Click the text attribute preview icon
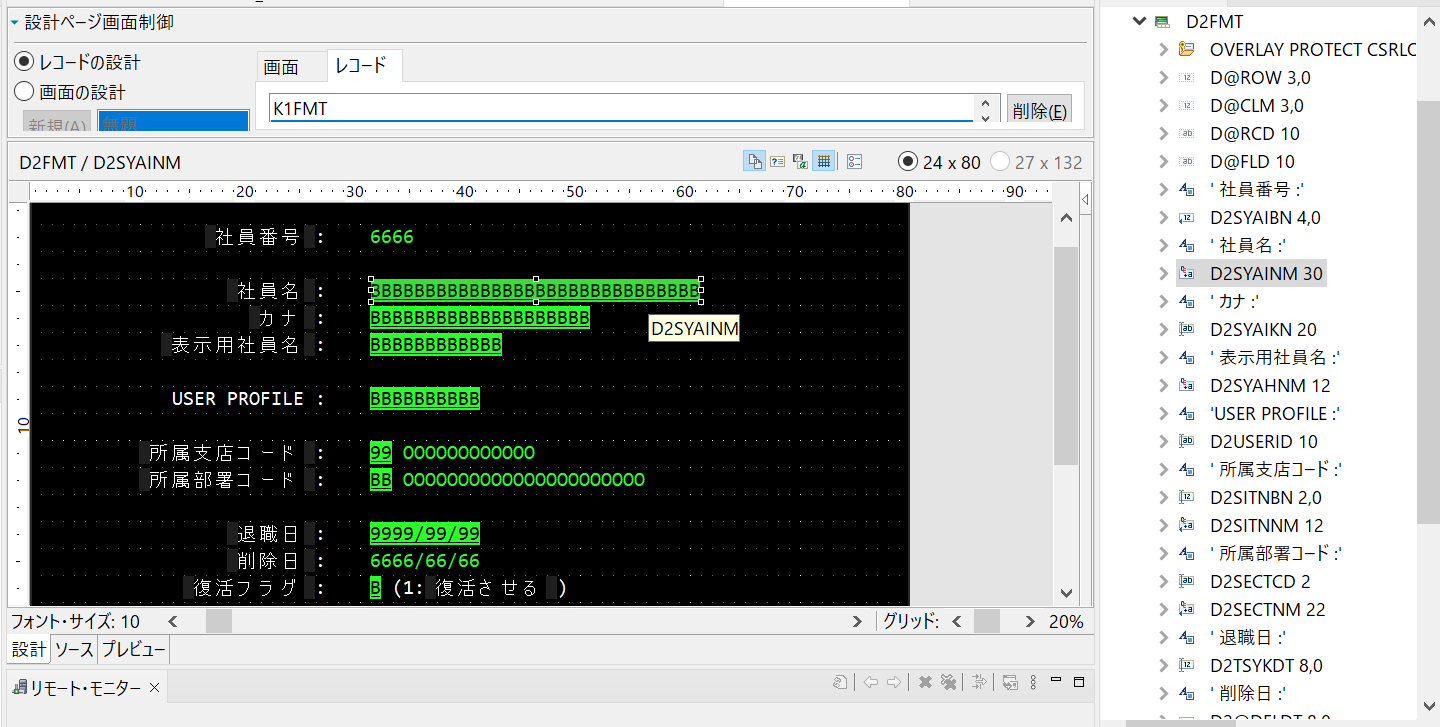Image resolution: width=1440 pixels, height=727 pixels. pyautogui.click(x=800, y=161)
